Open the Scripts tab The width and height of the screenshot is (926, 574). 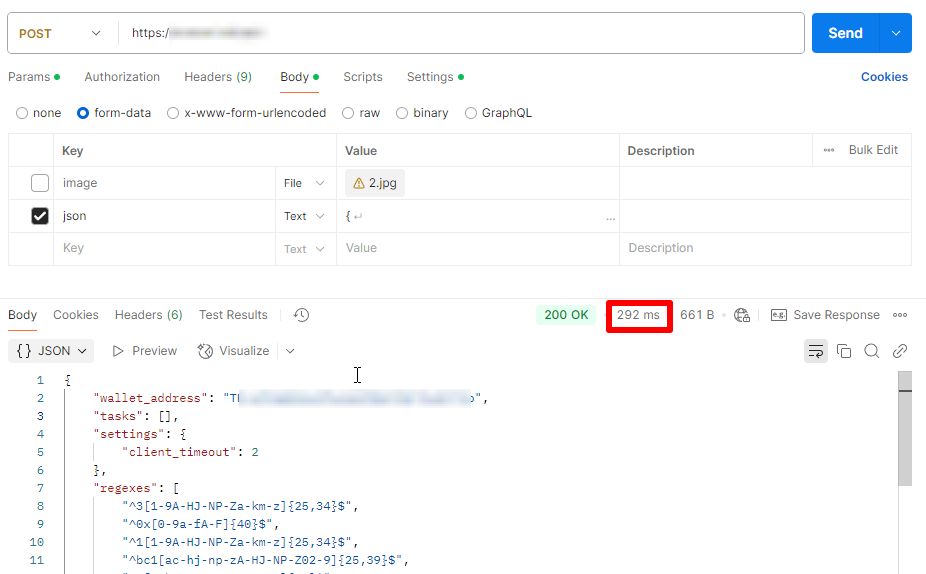363,77
